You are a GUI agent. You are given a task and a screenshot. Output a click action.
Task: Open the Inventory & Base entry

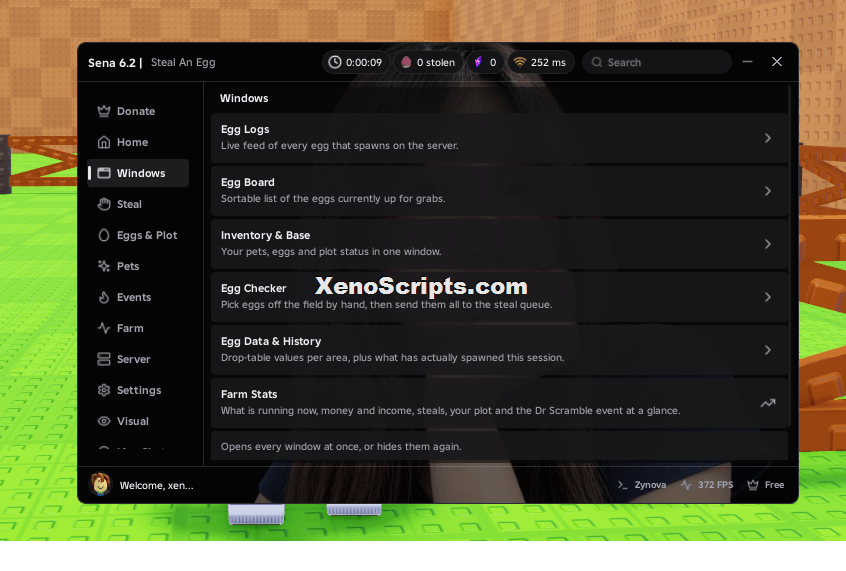pyautogui.click(x=499, y=244)
